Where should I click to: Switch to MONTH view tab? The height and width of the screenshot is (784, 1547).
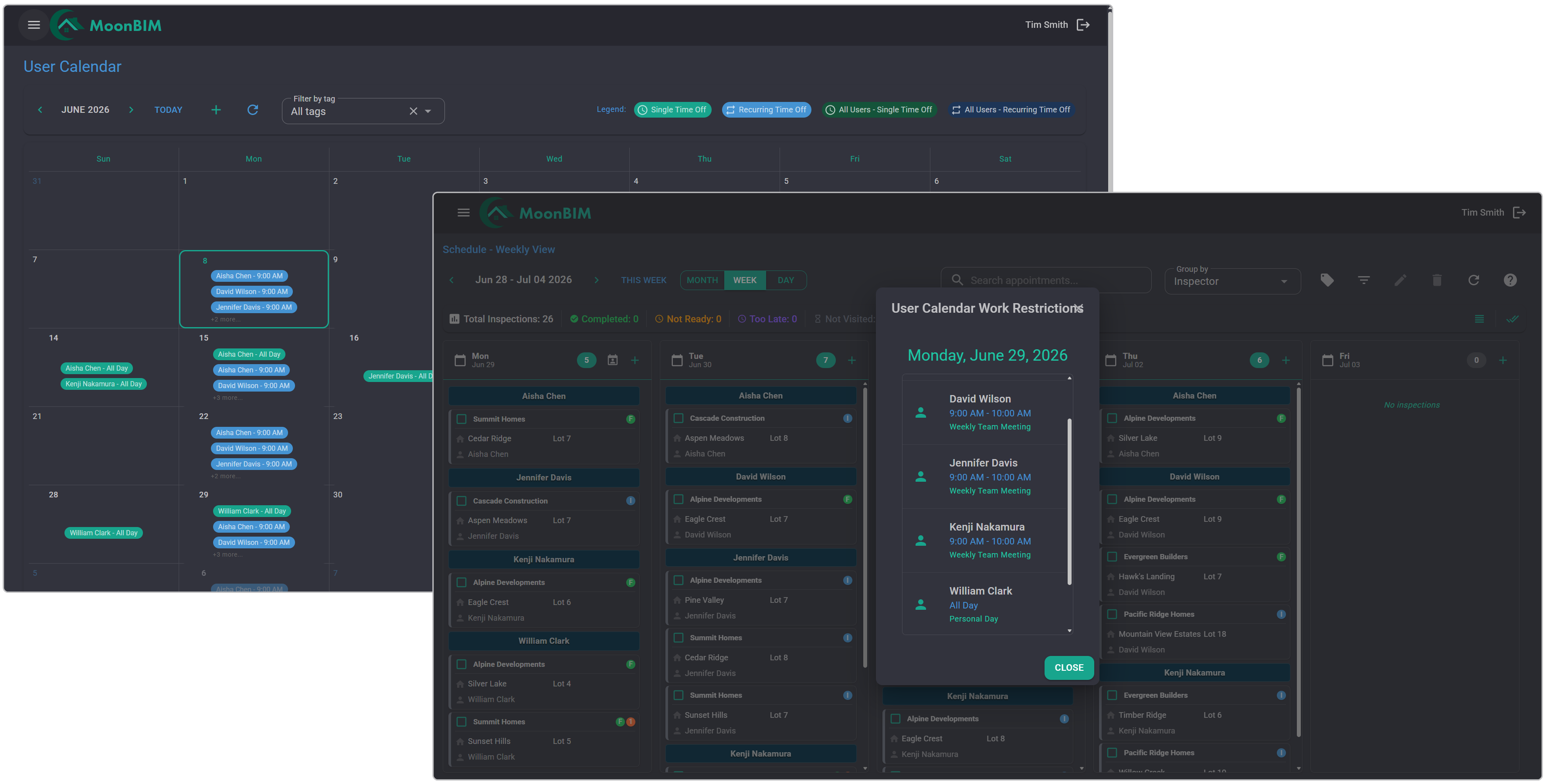[702, 280]
